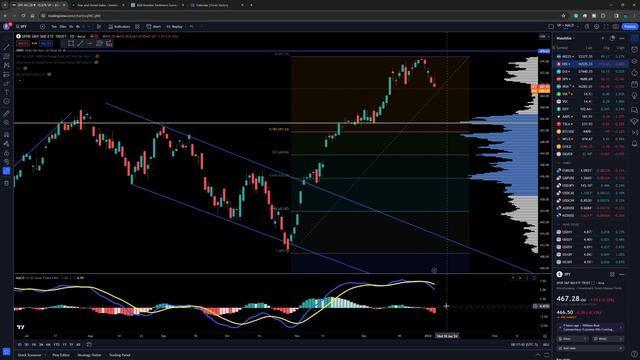This screenshot has width=640, height=360.
Task: Open the emoji and icons tool
Action: click(x=7, y=102)
